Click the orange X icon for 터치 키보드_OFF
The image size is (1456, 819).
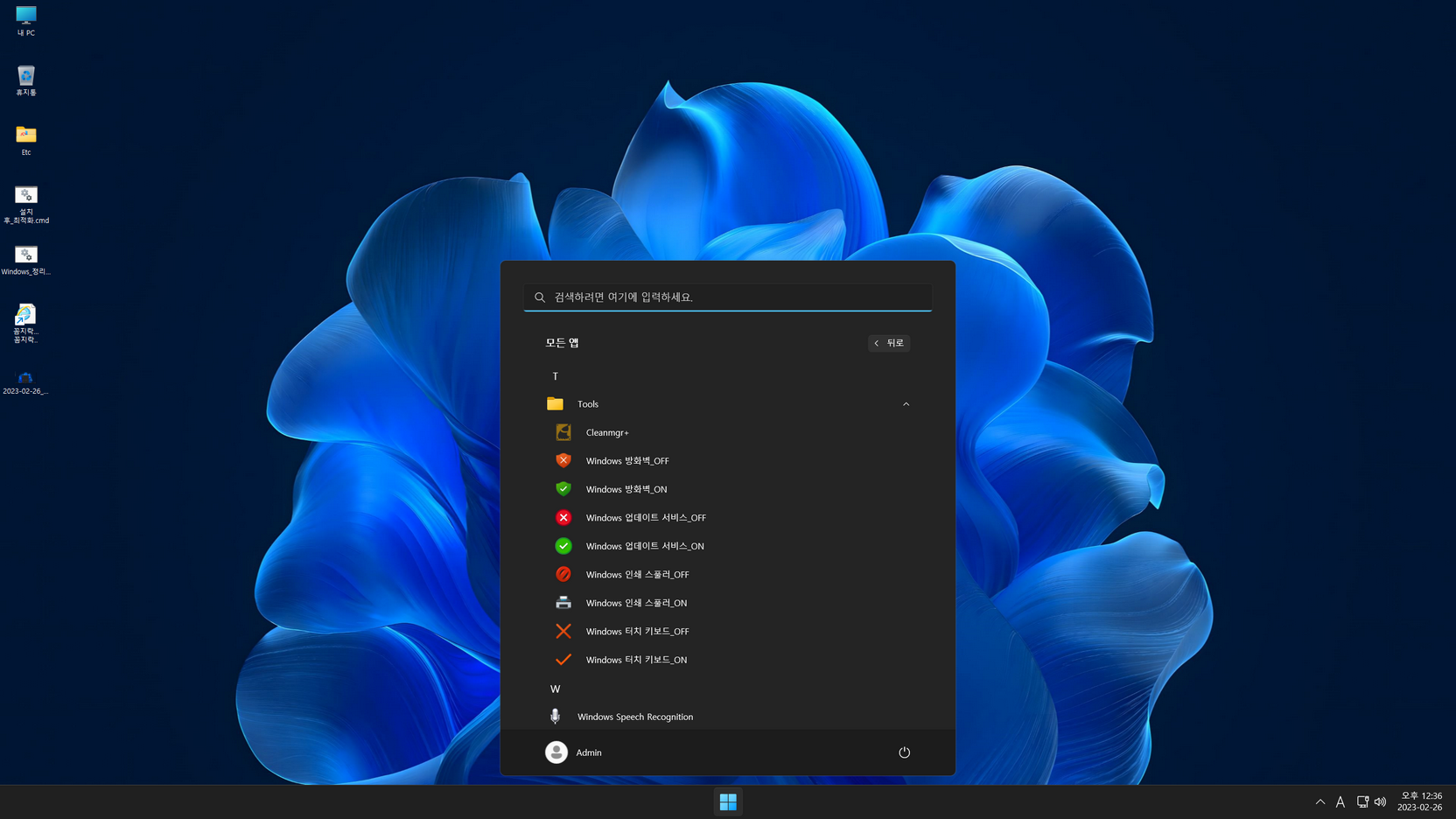(563, 631)
